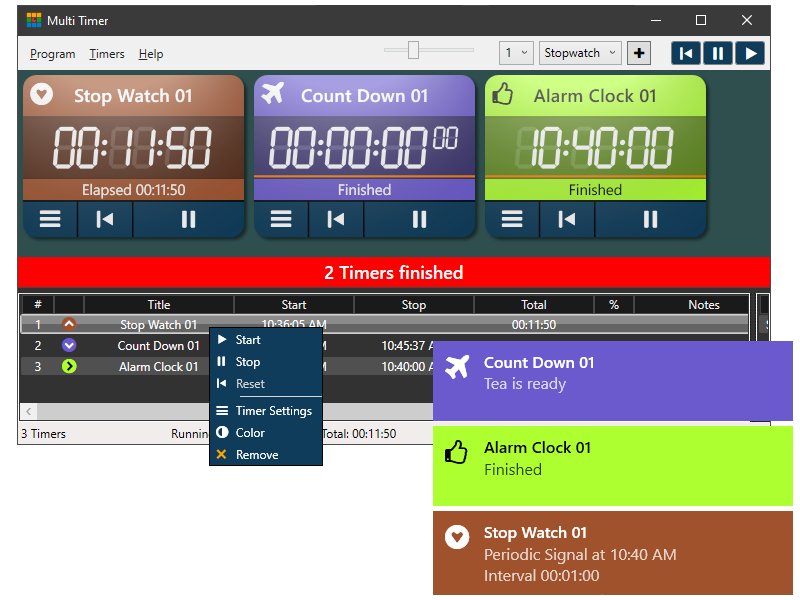Image resolution: width=800 pixels, height=600 pixels.
Task: Pause the Stop Watch 01 timer
Action: click(x=188, y=220)
